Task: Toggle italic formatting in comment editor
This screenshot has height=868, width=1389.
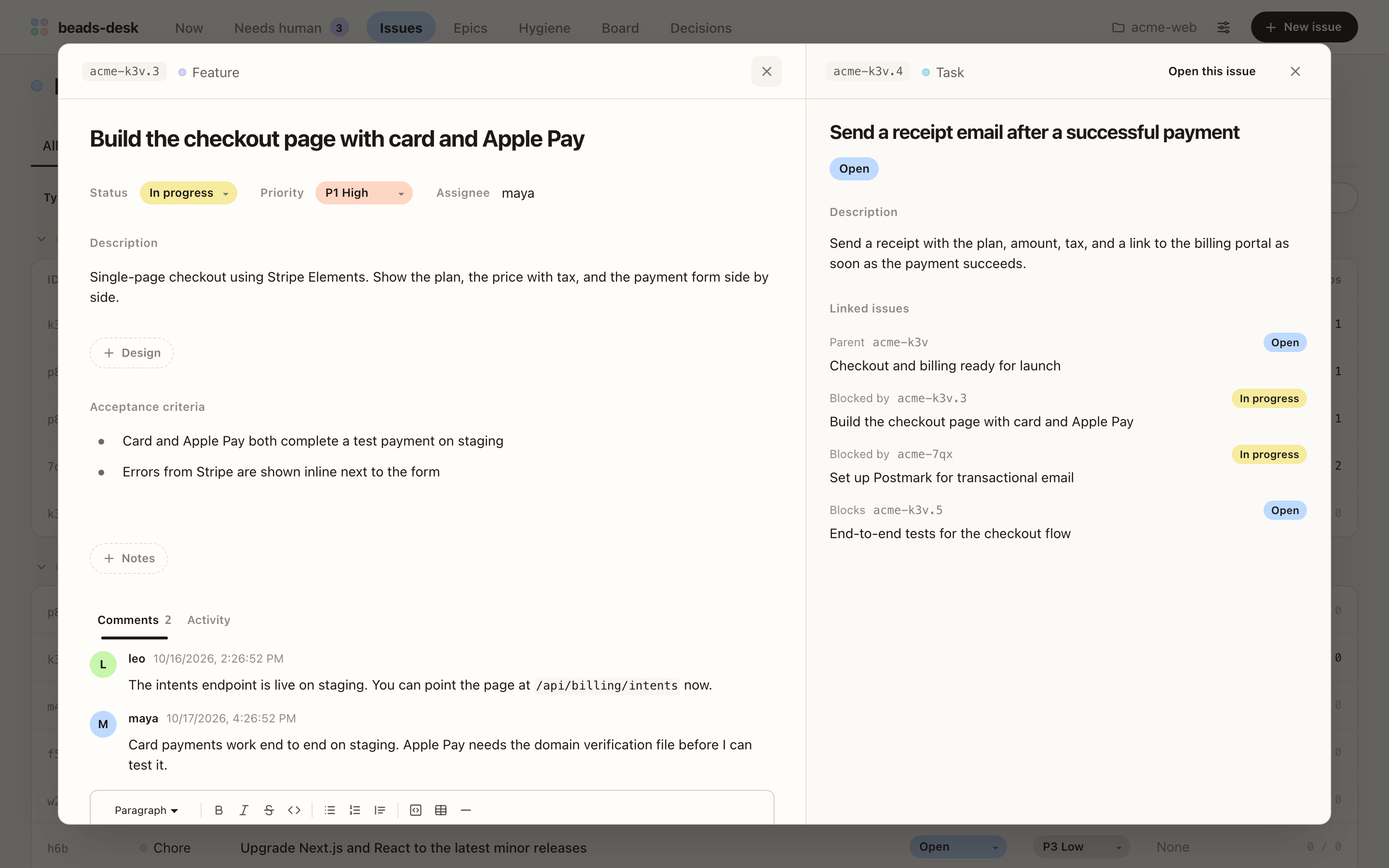Action: click(244, 810)
